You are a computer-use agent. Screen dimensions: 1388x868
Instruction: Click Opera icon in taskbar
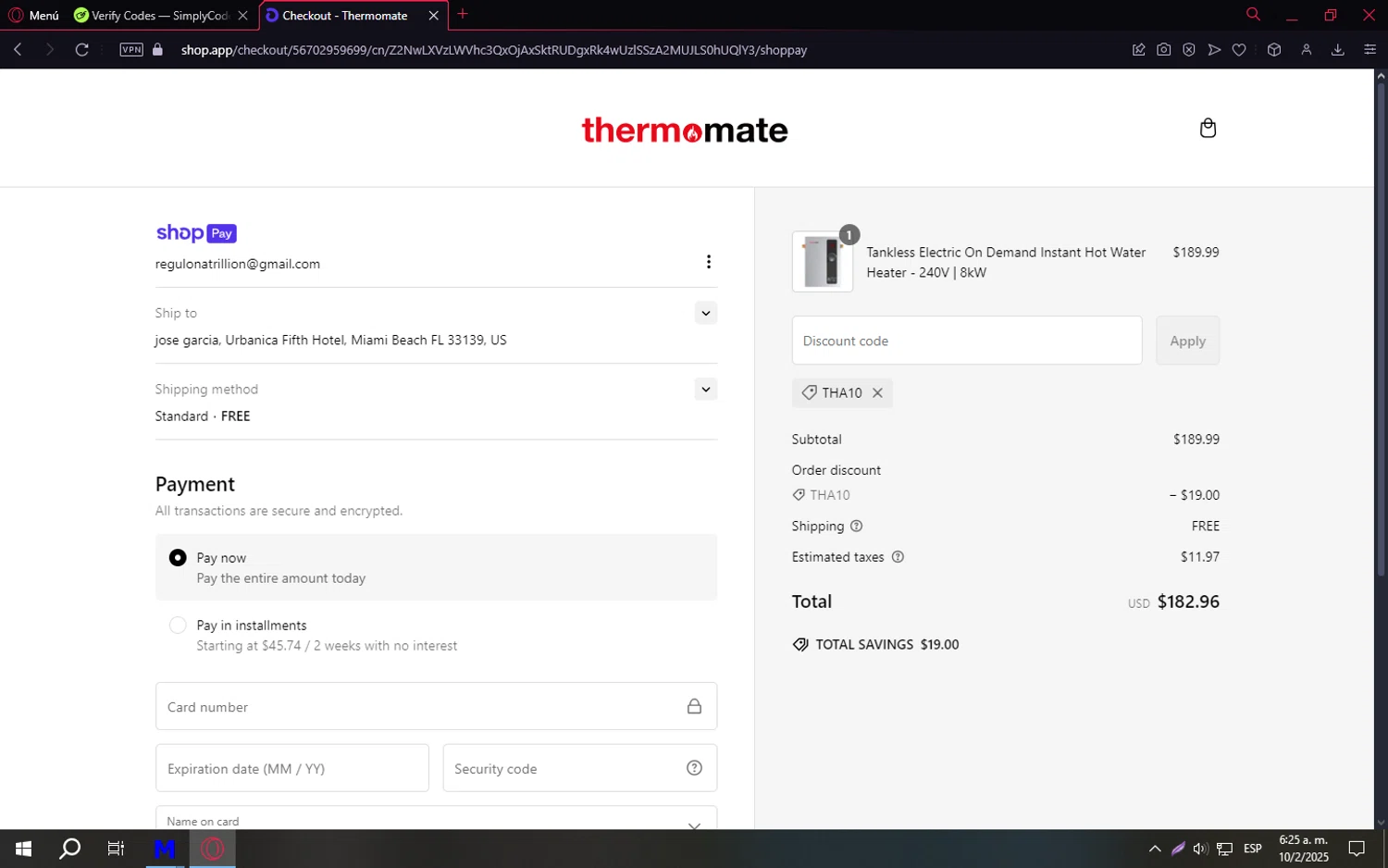(213, 849)
